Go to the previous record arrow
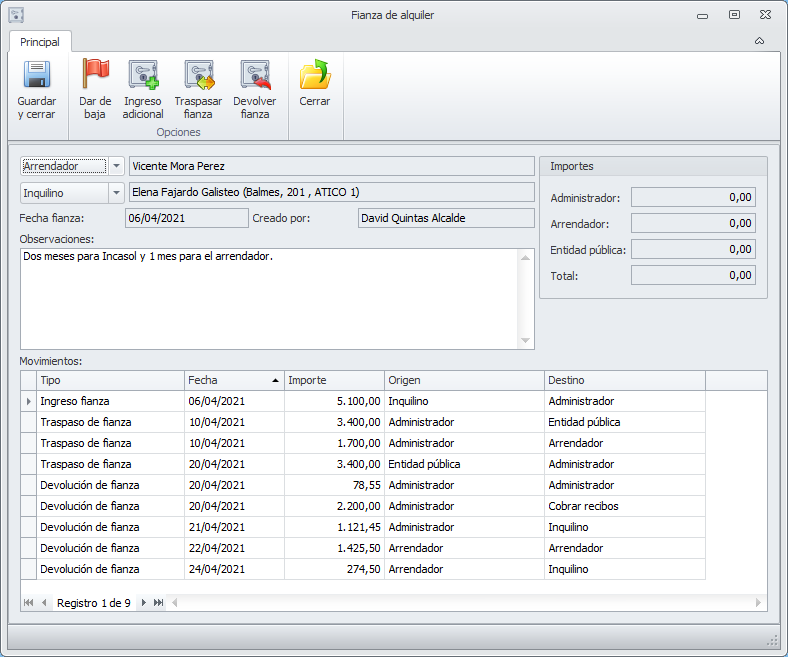 (44, 603)
